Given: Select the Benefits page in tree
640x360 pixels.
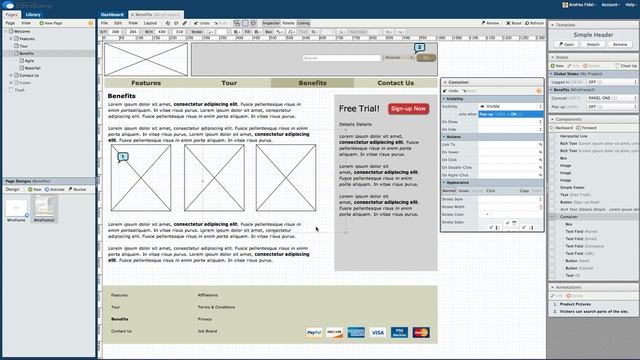Looking at the screenshot, I should point(27,53).
